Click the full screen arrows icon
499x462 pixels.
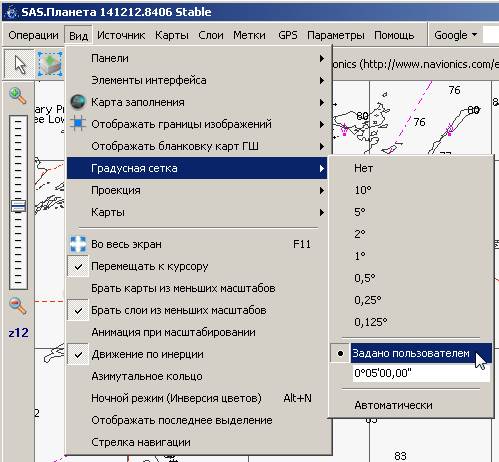pos(78,244)
